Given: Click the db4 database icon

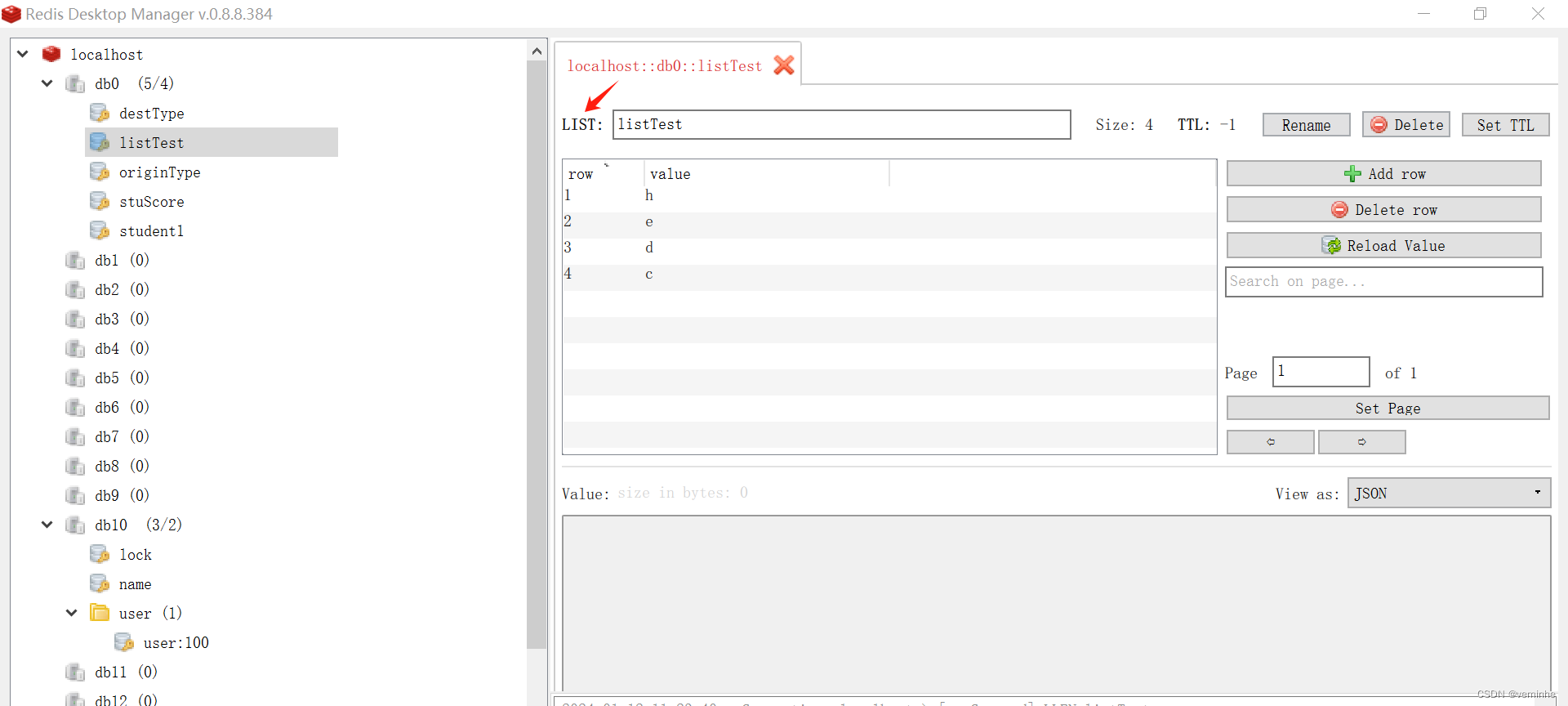Looking at the screenshot, I should point(75,348).
